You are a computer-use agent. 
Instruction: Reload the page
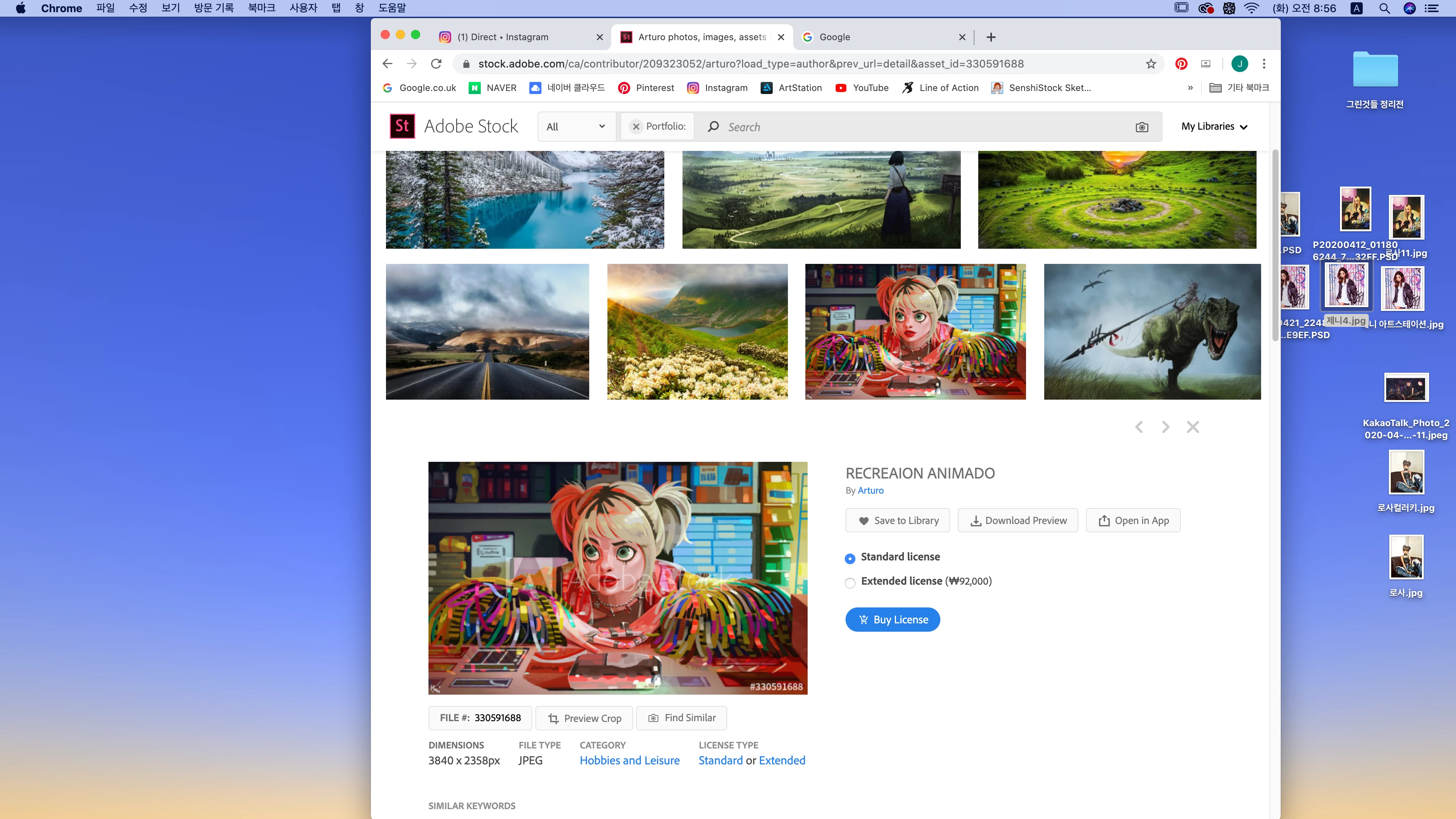point(436,64)
